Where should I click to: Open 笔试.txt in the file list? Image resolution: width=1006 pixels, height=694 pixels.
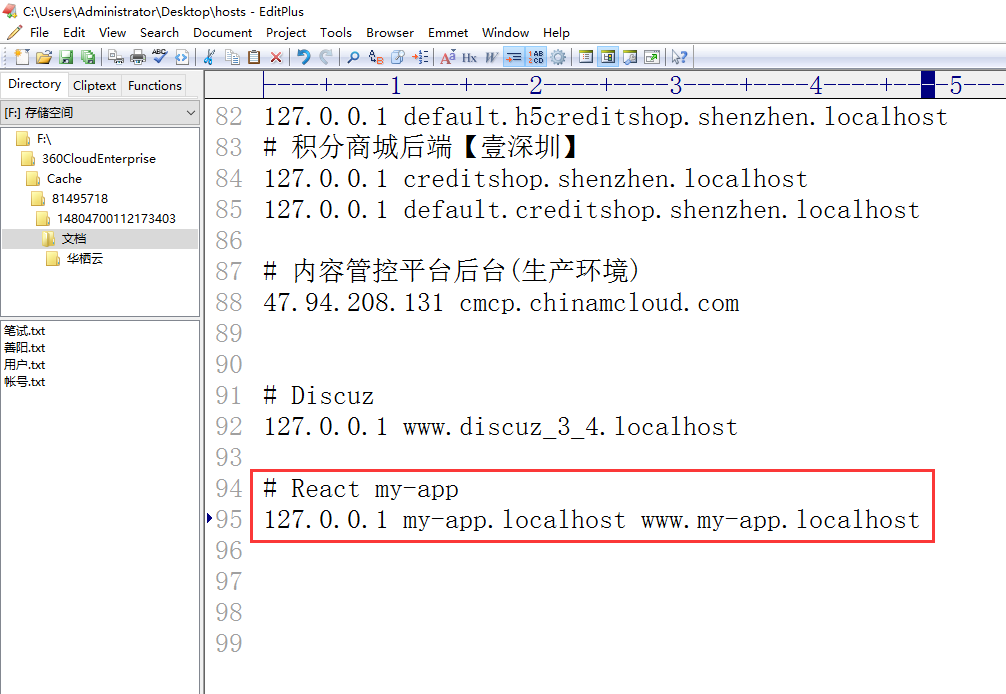point(24,331)
